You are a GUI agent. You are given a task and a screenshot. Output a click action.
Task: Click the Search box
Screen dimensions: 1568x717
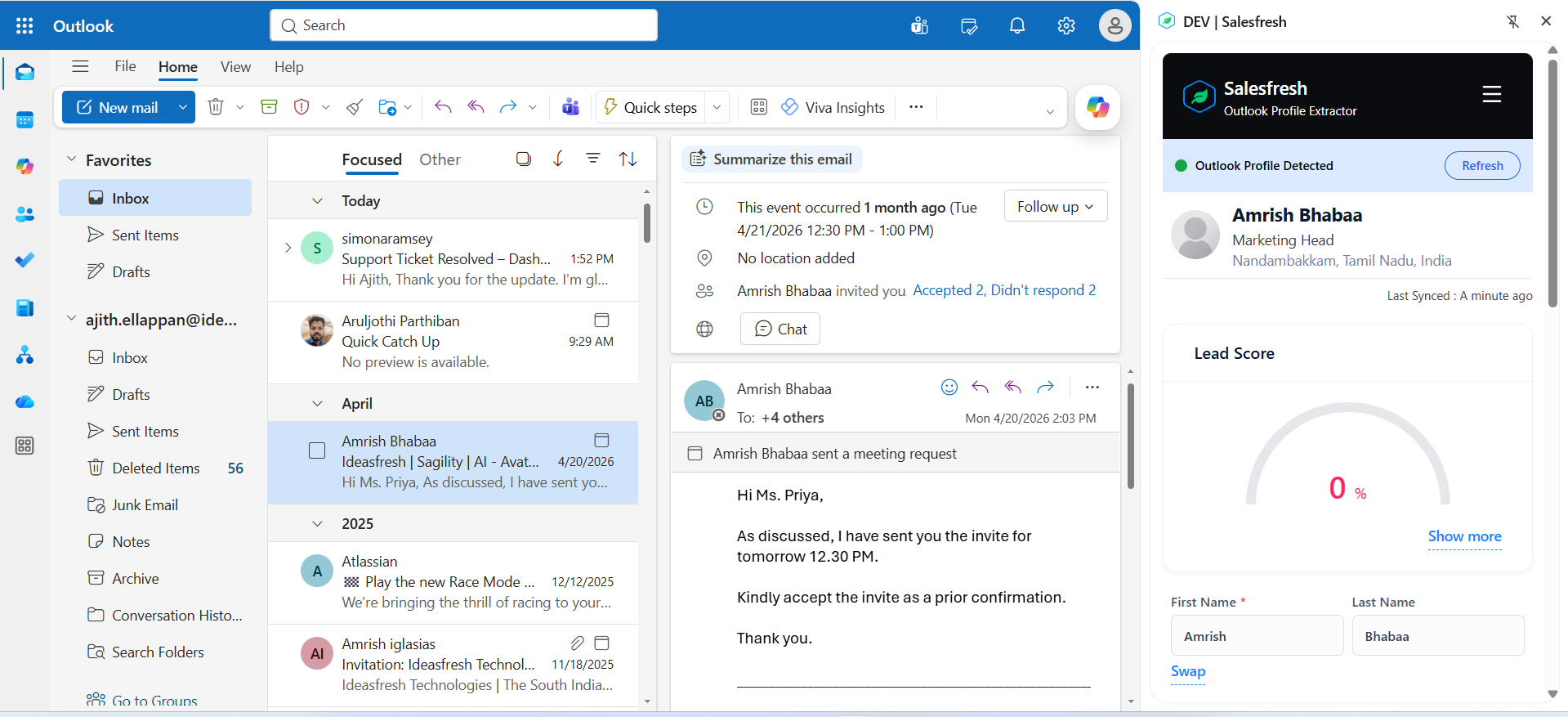(x=463, y=25)
